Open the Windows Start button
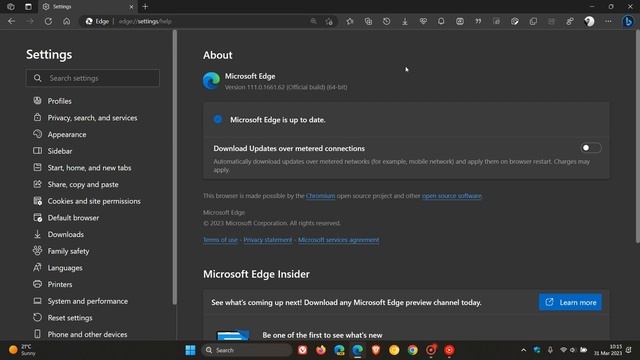This screenshot has width=640, height=360. tap(190, 350)
